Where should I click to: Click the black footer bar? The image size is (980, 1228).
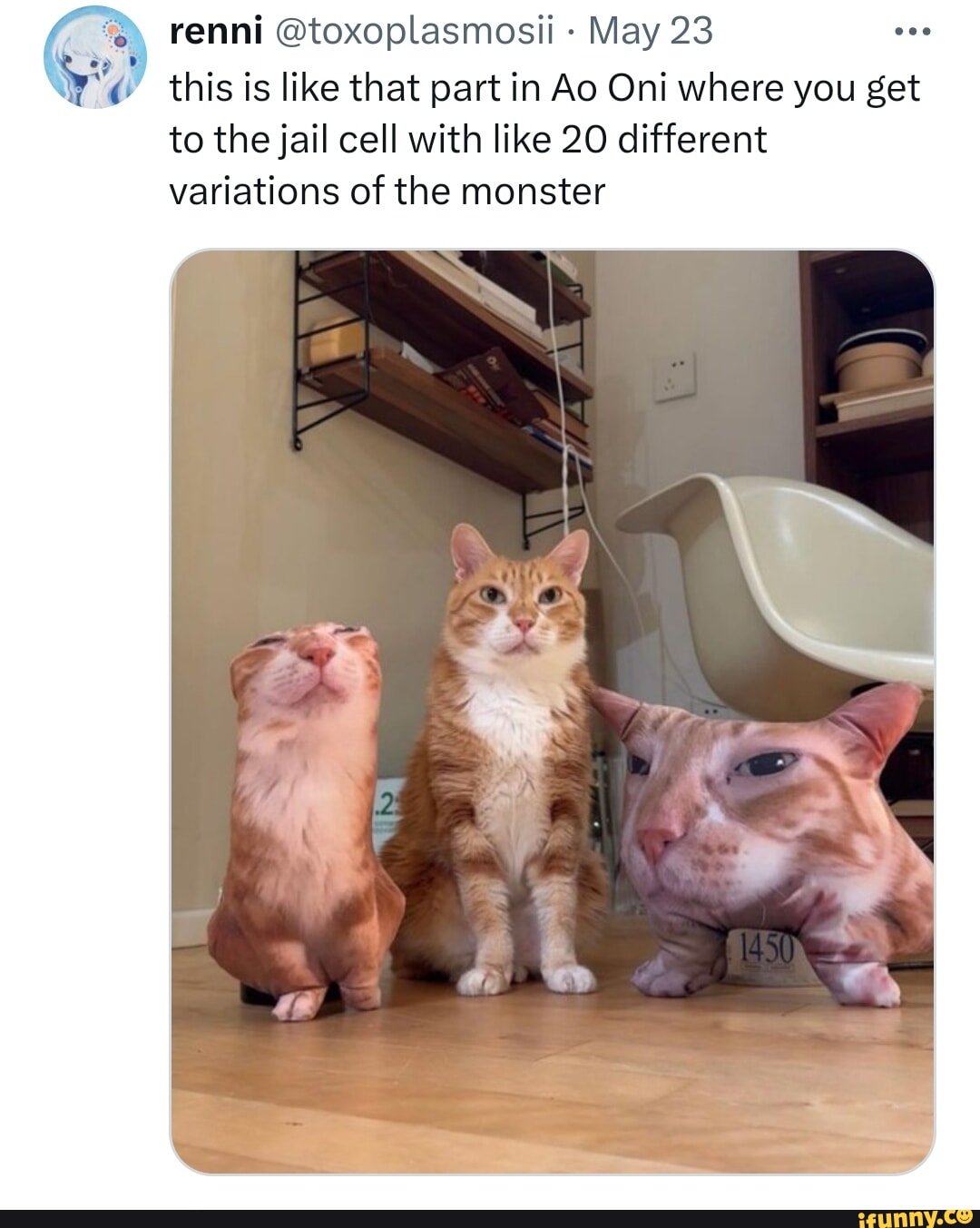coord(490,1218)
